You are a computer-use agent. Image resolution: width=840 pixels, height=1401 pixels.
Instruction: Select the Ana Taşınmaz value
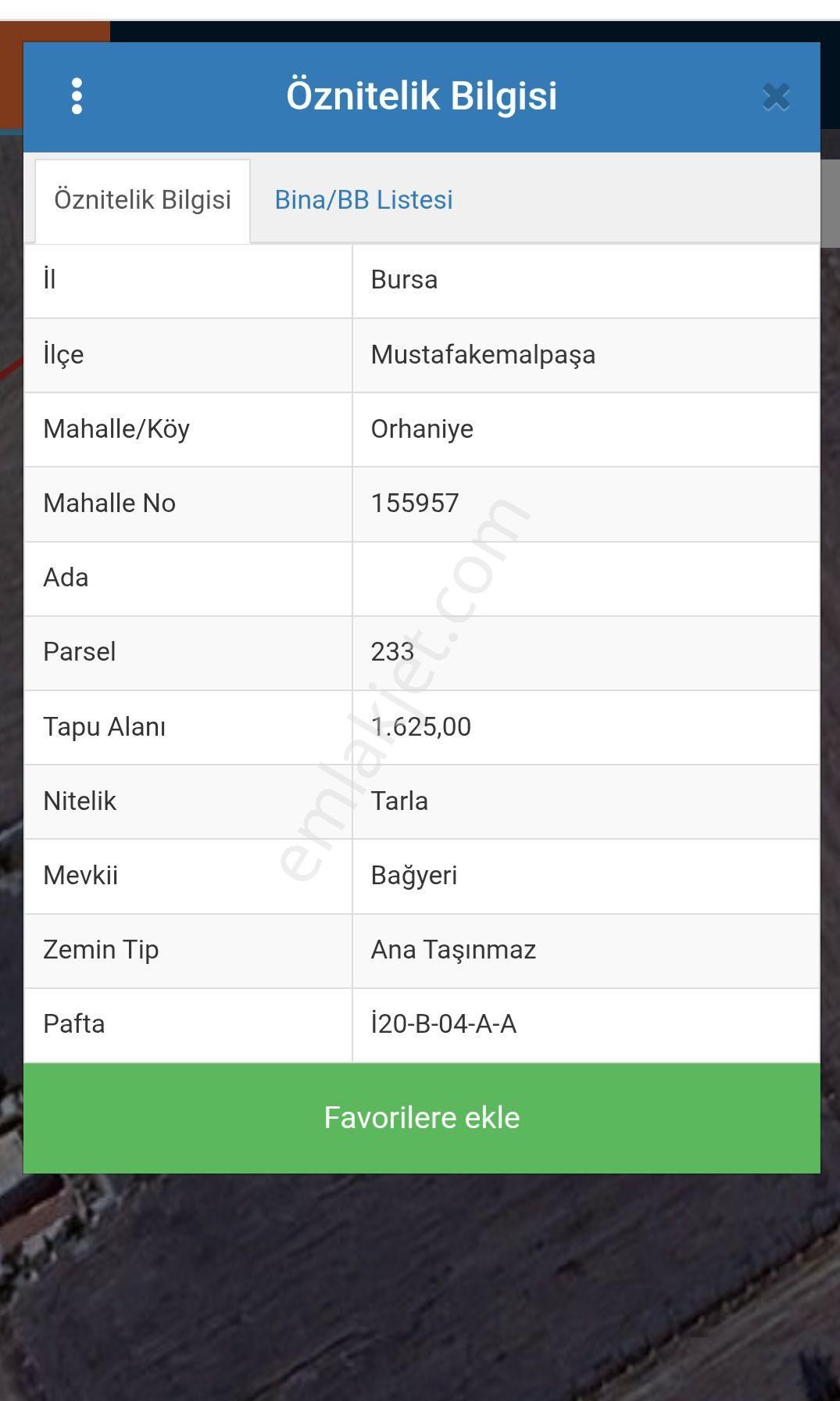click(453, 950)
